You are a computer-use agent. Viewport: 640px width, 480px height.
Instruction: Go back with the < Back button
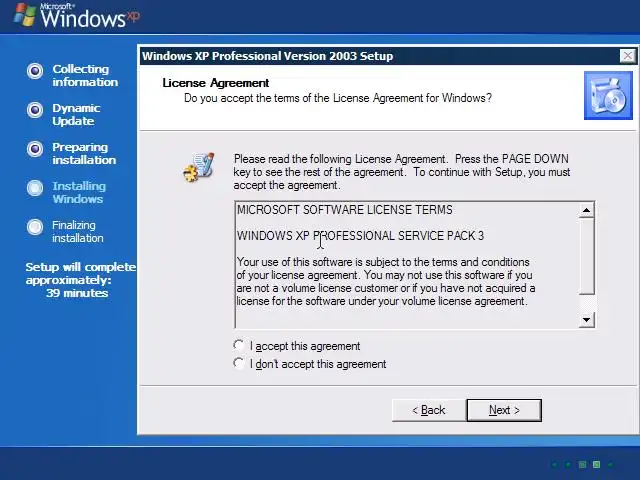[x=429, y=410]
